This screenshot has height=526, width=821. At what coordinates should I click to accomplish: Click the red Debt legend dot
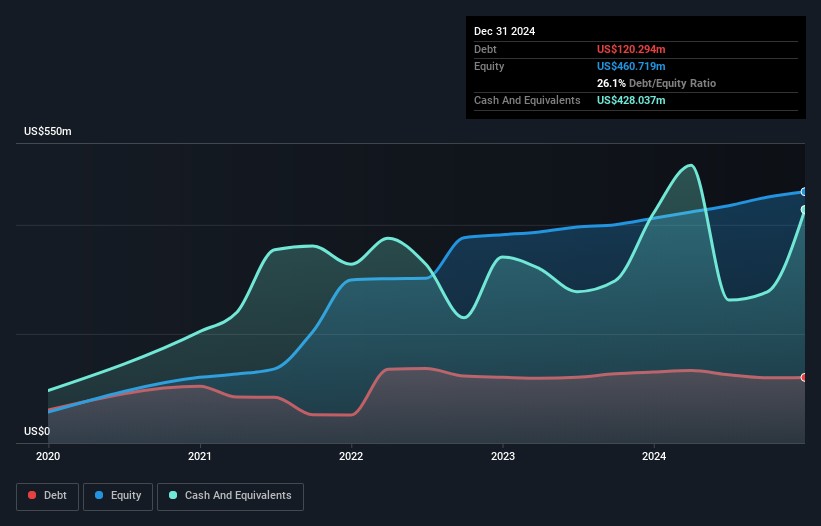coord(32,495)
